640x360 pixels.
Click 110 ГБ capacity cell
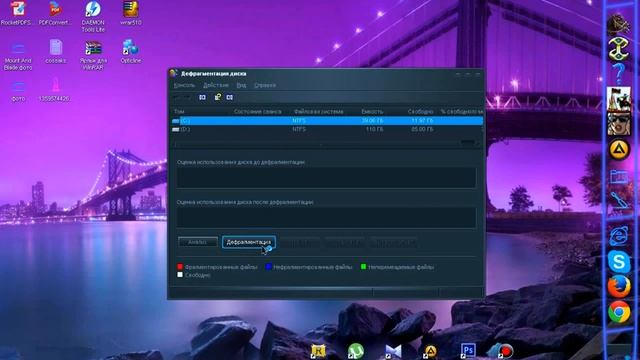[x=374, y=129]
